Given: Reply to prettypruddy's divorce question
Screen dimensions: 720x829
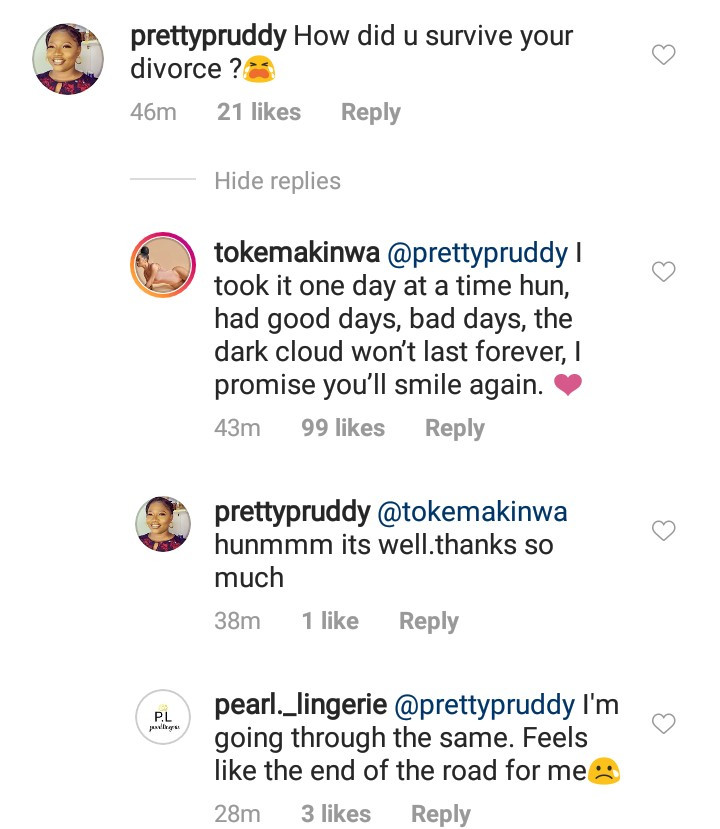Looking at the screenshot, I should (370, 112).
